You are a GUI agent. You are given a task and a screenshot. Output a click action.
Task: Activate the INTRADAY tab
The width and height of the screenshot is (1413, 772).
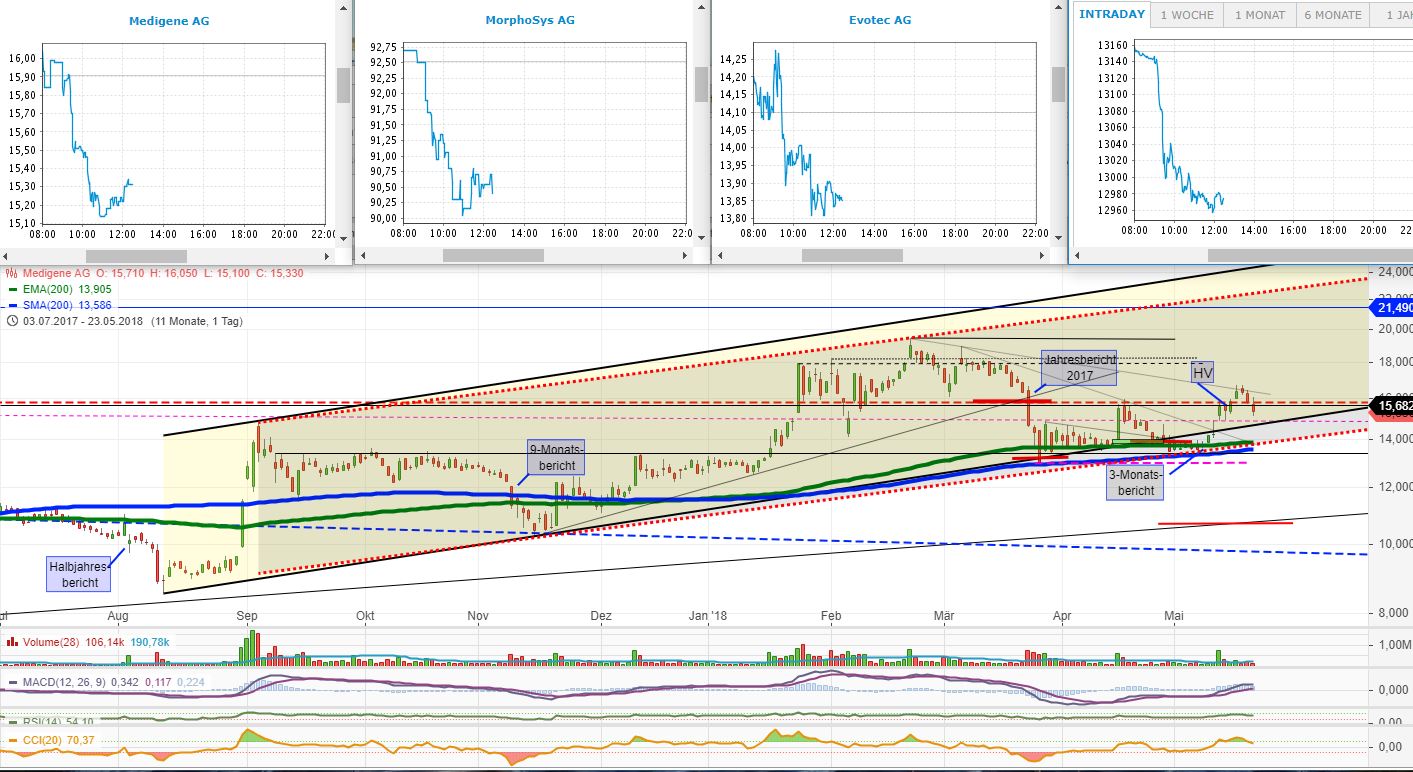pos(1111,14)
